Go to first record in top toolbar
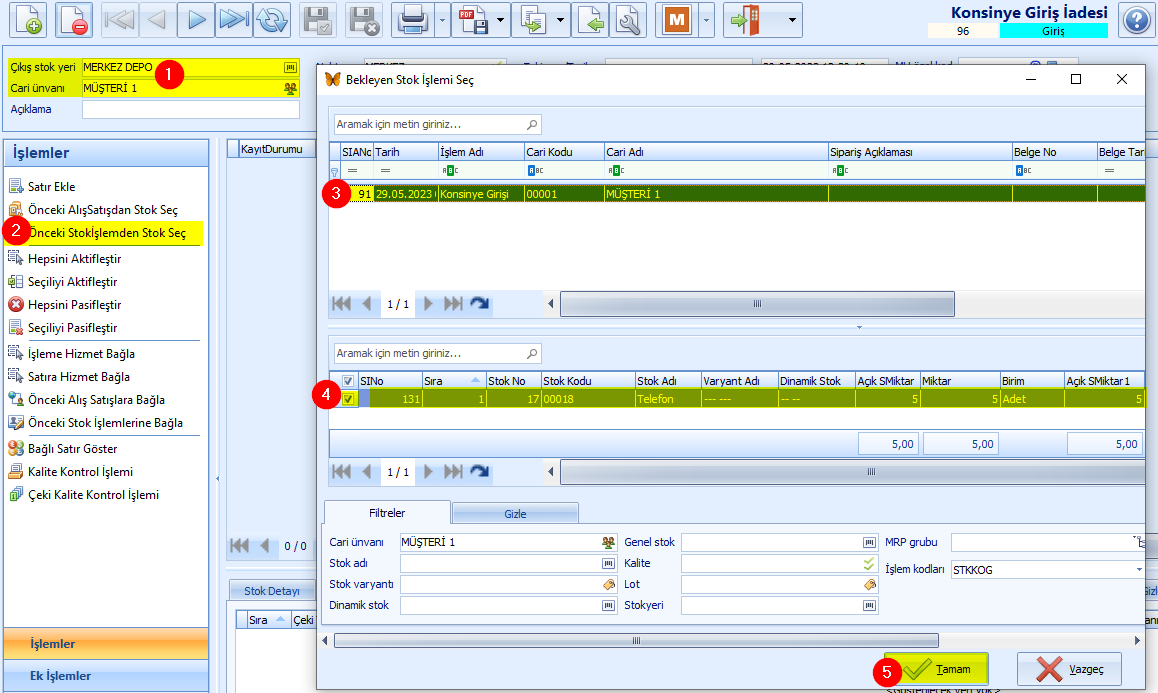 [x=119, y=20]
